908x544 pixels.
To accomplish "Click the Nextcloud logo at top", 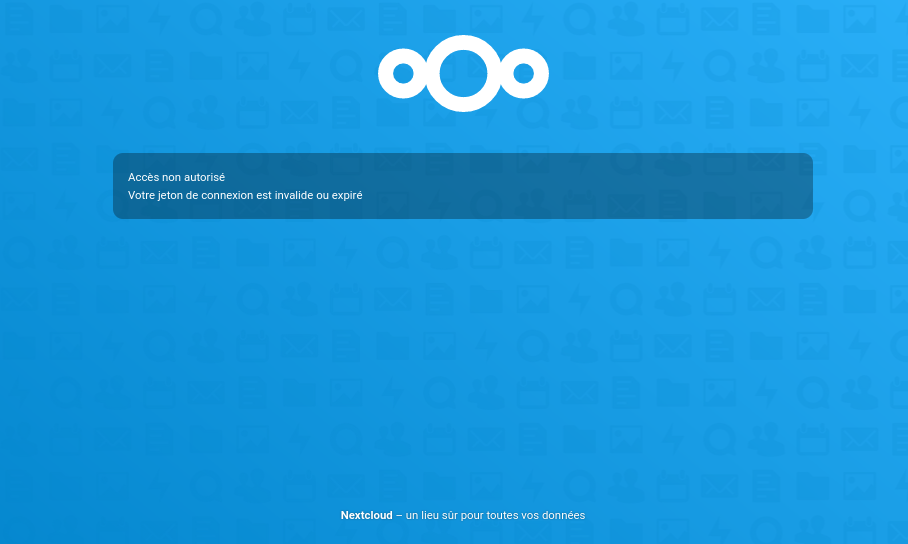I will [x=463, y=73].
